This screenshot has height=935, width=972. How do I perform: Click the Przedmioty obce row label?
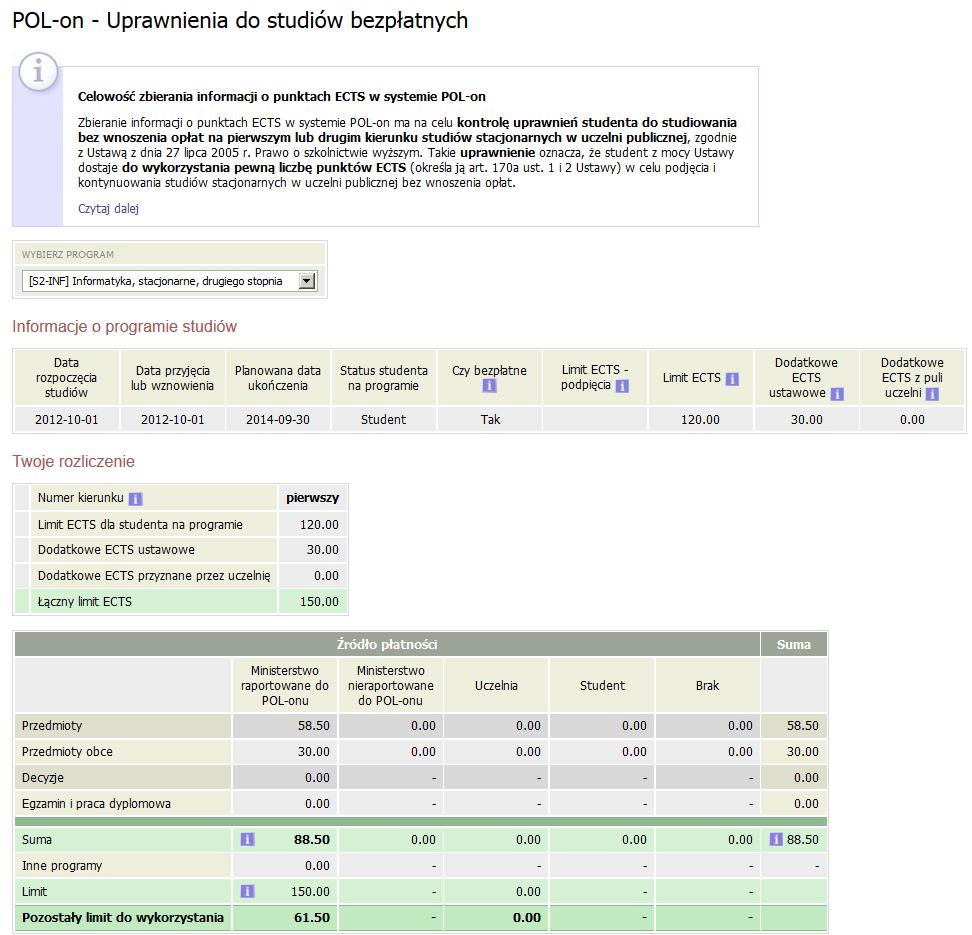pos(68,751)
